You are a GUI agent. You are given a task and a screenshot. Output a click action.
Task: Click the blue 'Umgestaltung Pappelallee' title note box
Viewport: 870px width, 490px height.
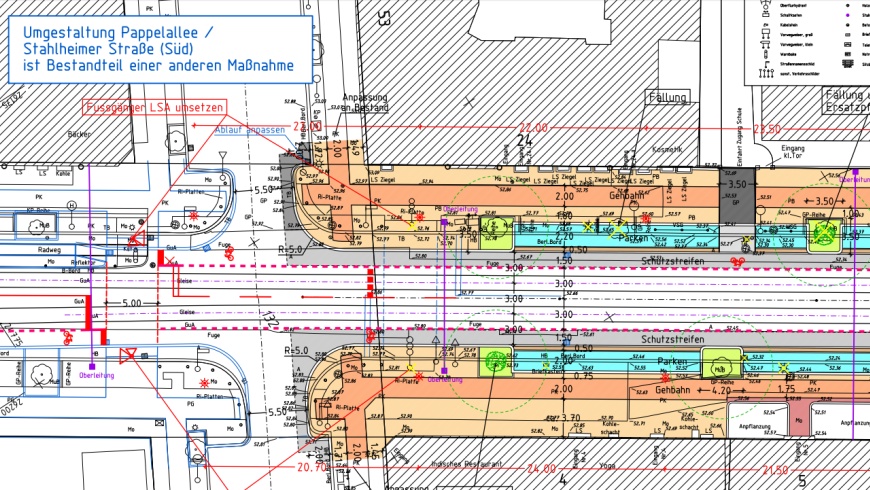coord(160,49)
